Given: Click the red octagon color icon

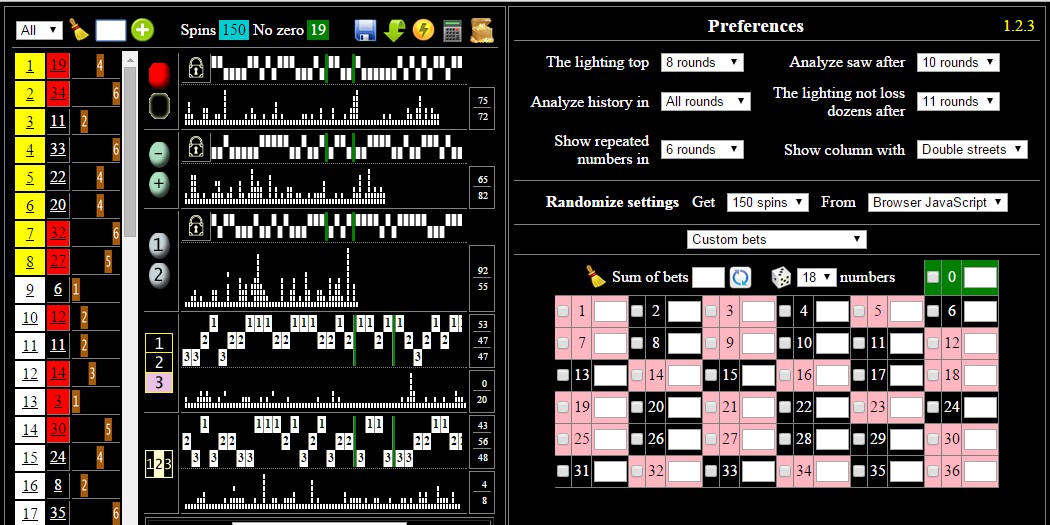Looking at the screenshot, I should [x=159, y=74].
